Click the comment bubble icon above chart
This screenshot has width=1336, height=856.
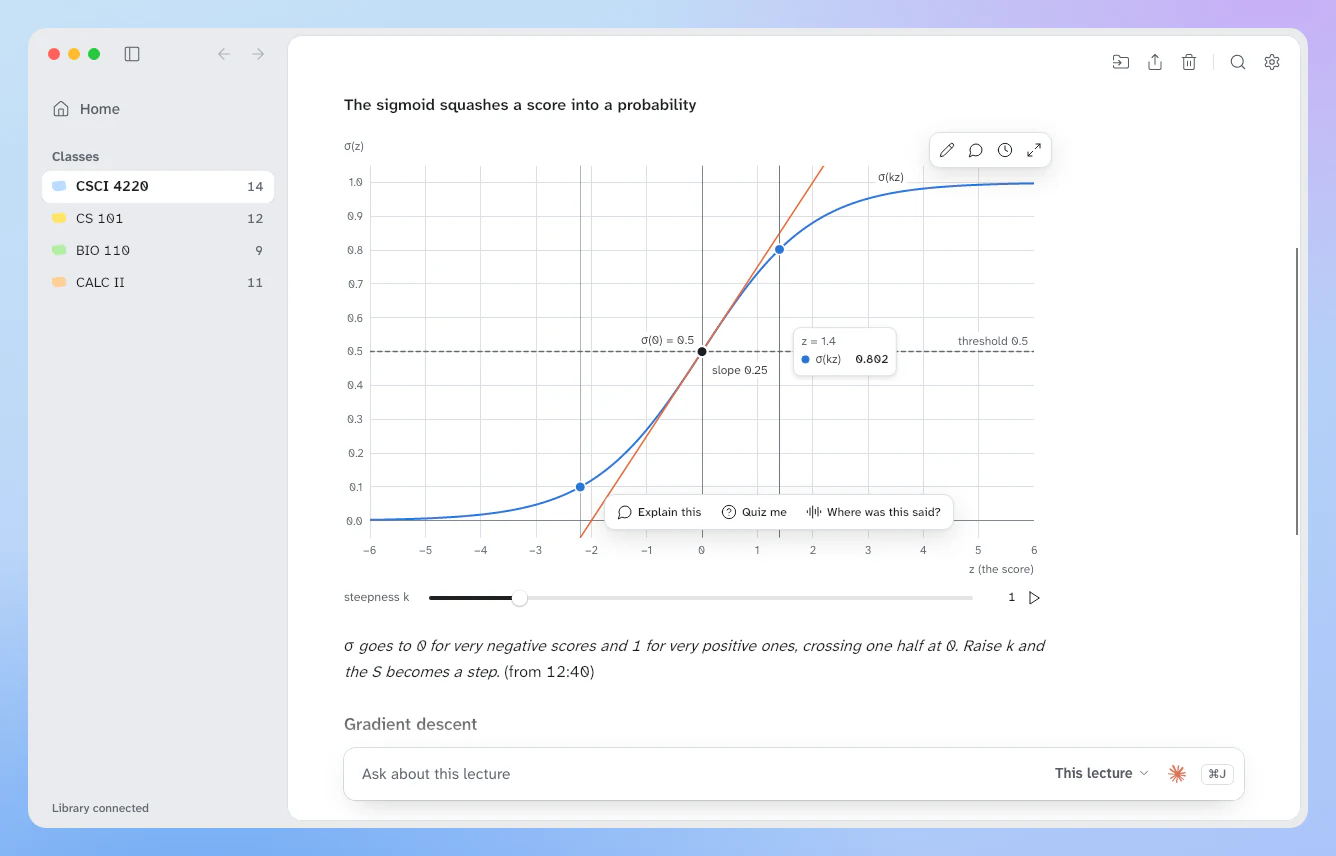pyautogui.click(x=976, y=150)
